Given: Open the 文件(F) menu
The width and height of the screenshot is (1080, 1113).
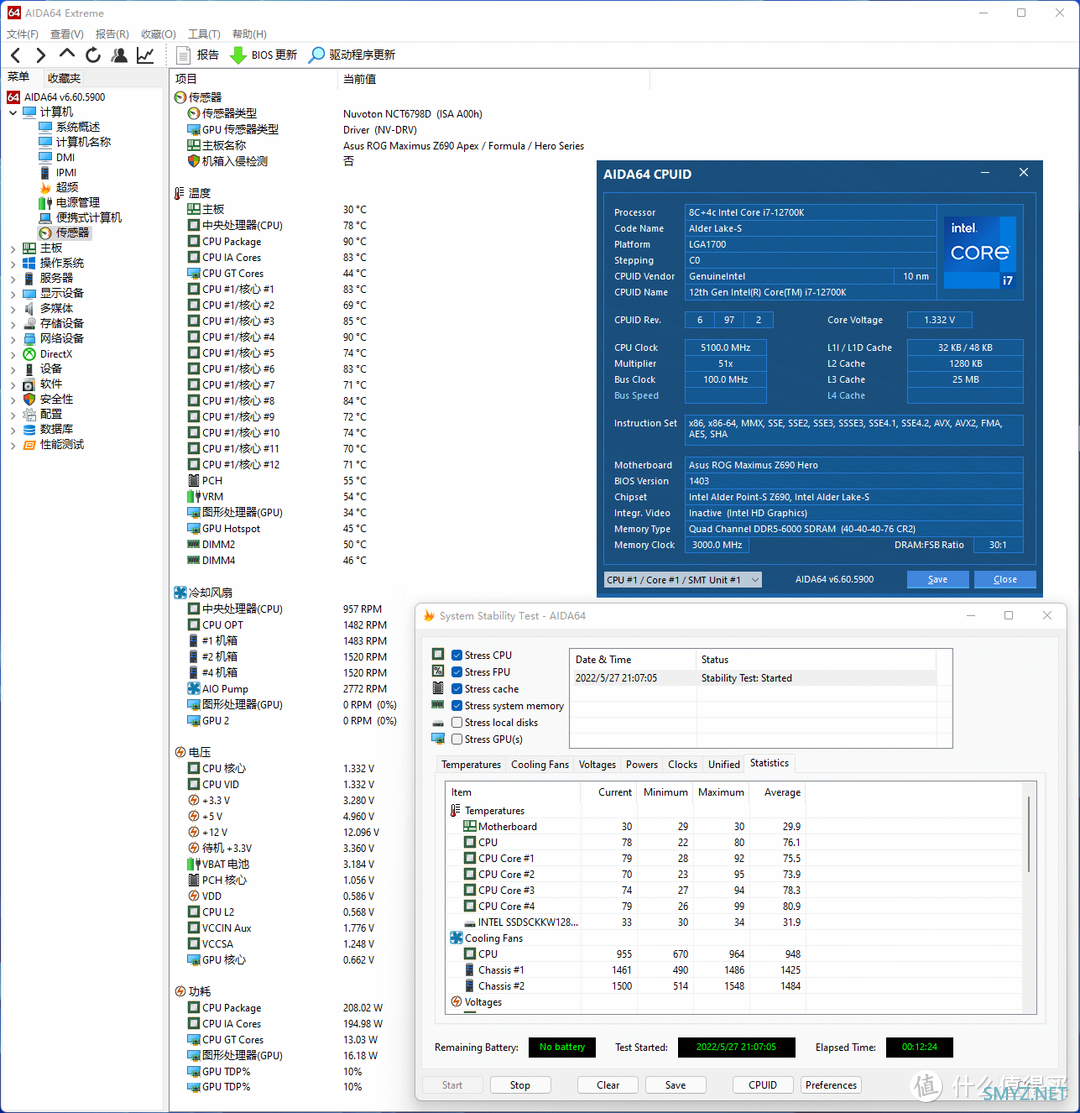Looking at the screenshot, I should pyautogui.click(x=22, y=34).
